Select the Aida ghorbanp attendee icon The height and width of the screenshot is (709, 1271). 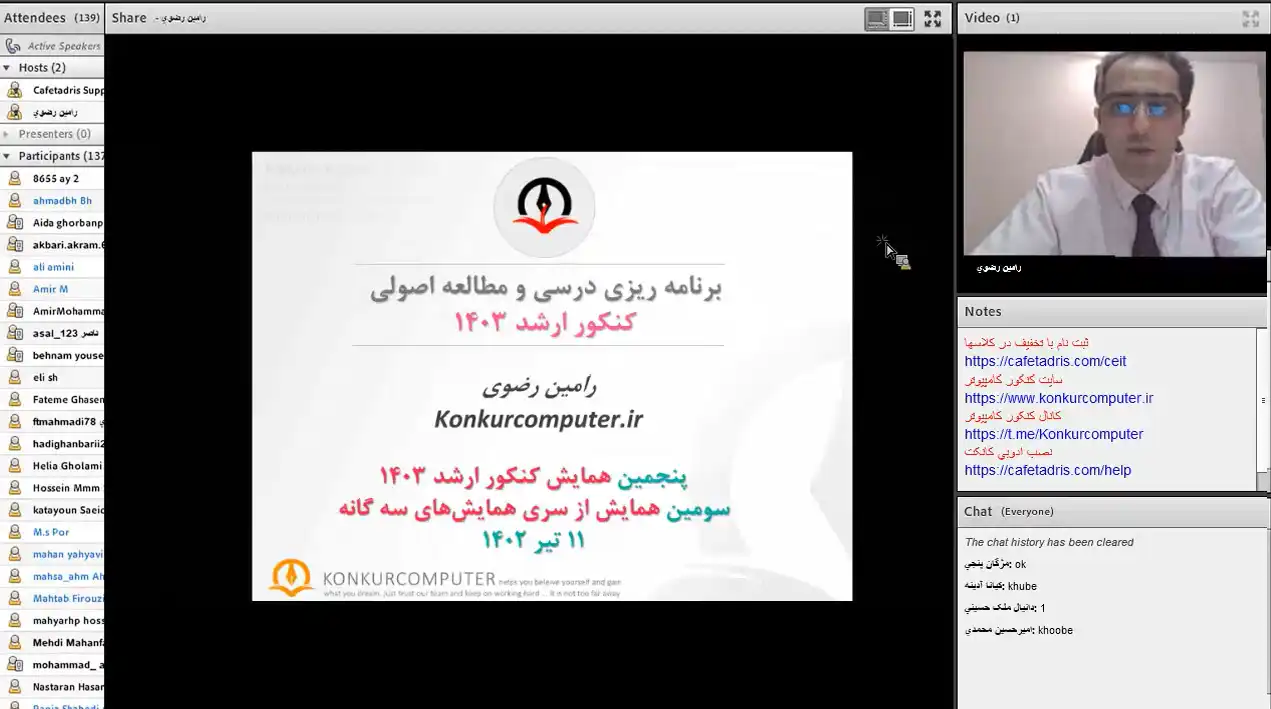coord(14,222)
